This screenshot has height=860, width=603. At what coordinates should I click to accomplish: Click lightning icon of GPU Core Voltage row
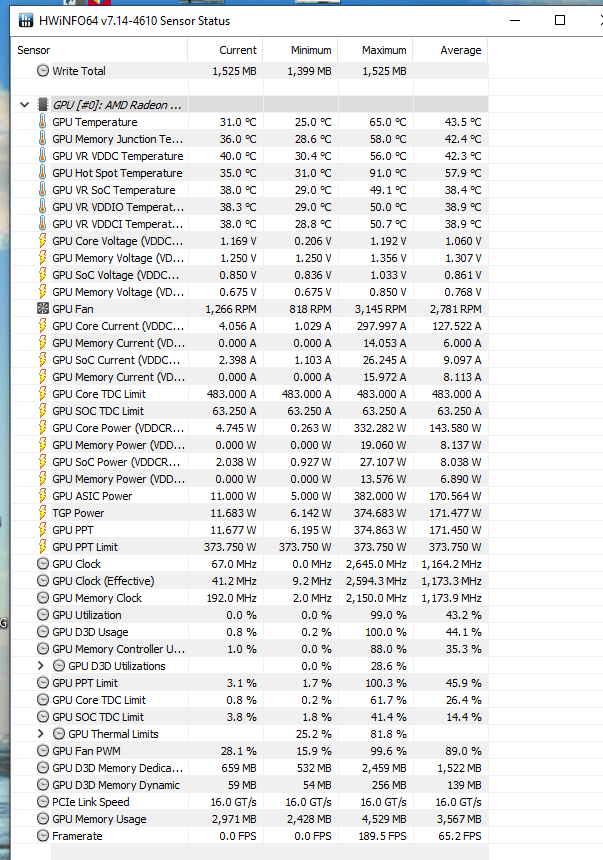pos(42,240)
